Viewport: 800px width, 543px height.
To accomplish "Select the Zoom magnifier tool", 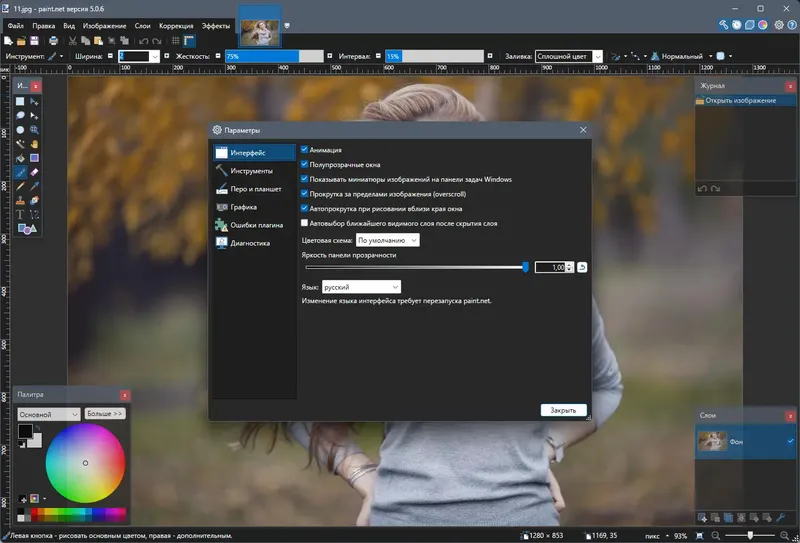I will click(34, 130).
